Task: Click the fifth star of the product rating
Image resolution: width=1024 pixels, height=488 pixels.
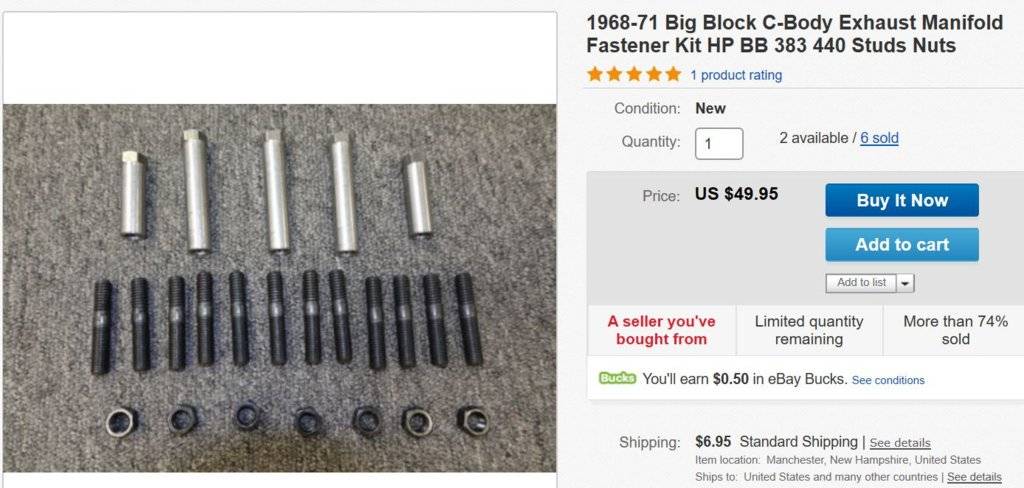Action: click(x=672, y=74)
